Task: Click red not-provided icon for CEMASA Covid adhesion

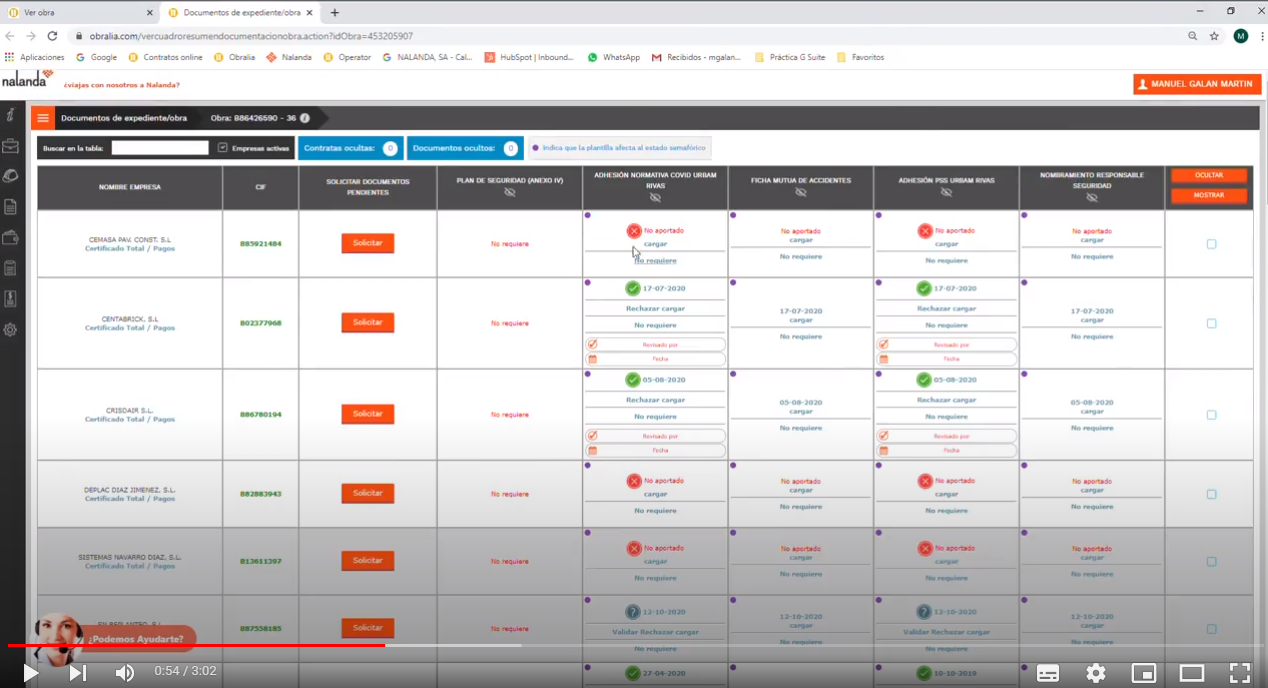Action: pyautogui.click(x=634, y=231)
